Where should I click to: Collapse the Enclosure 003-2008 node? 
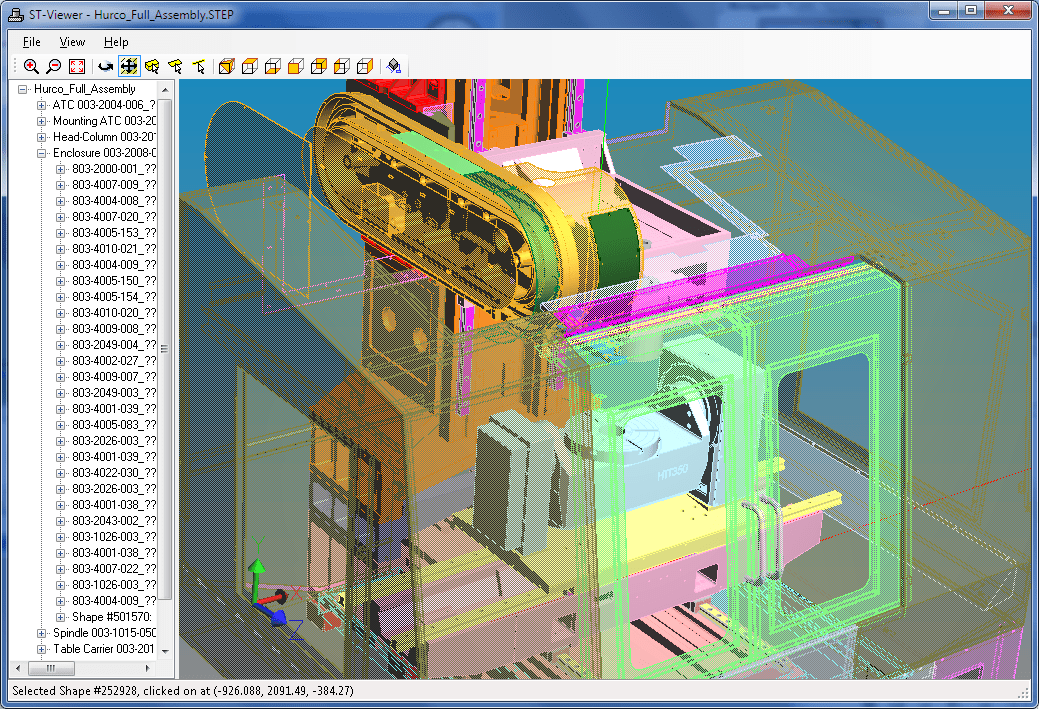coord(41,153)
